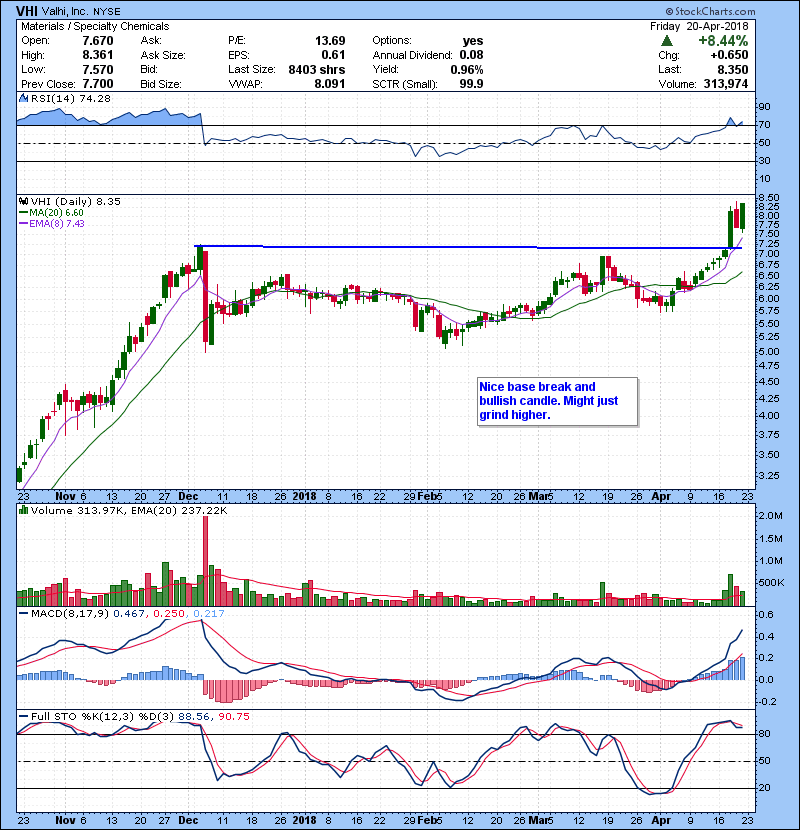The height and width of the screenshot is (830, 800).
Task: Click the green up arrow beside +8.44%
Action: pyautogui.click(x=667, y=41)
